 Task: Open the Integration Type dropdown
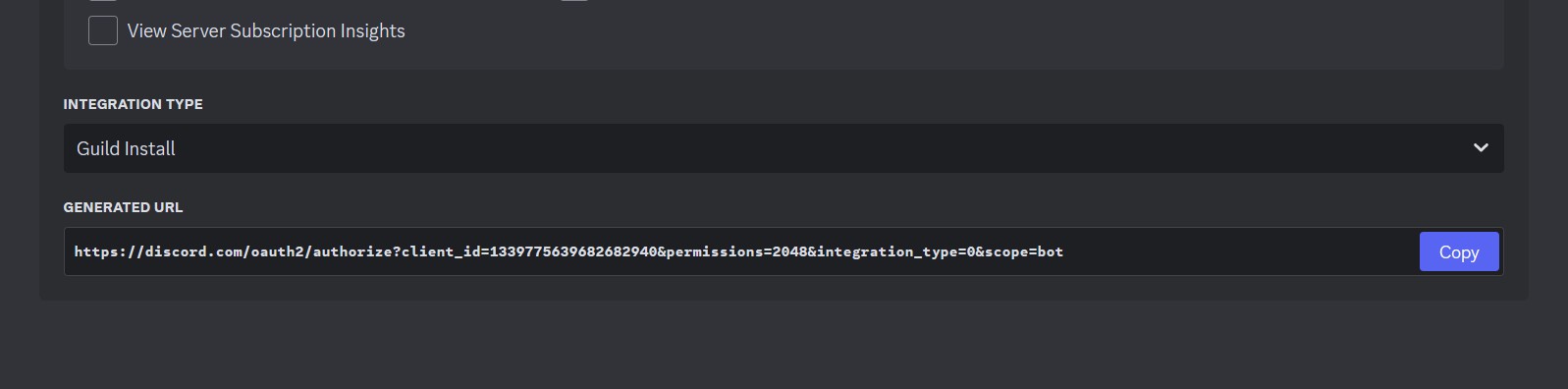click(x=784, y=148)
